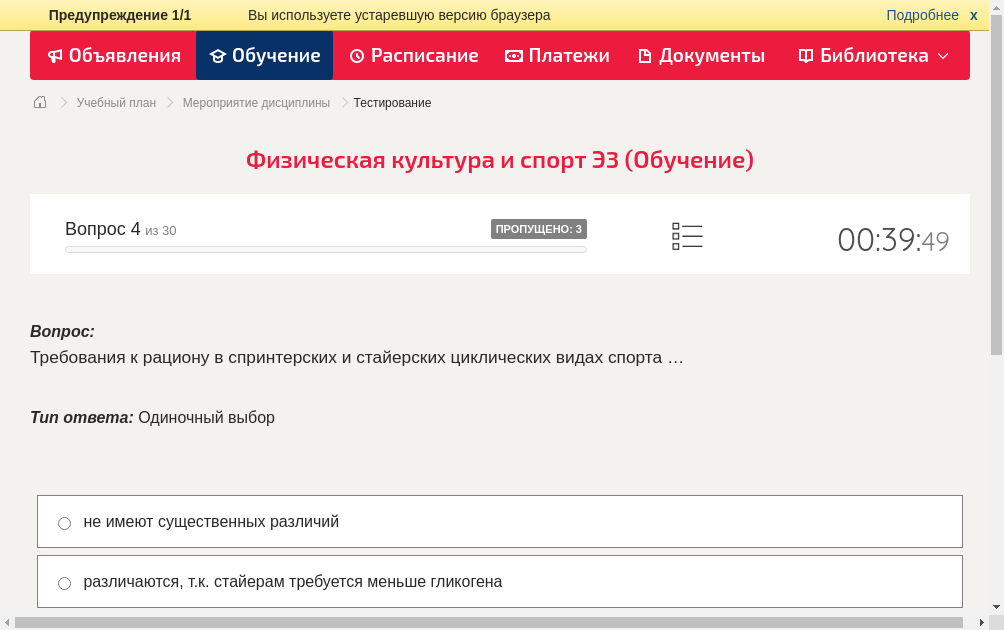Go to Мероприятие дисциплины breadcrumb
This screenshot has height=630, width=1004.
(x=256, y=103)
